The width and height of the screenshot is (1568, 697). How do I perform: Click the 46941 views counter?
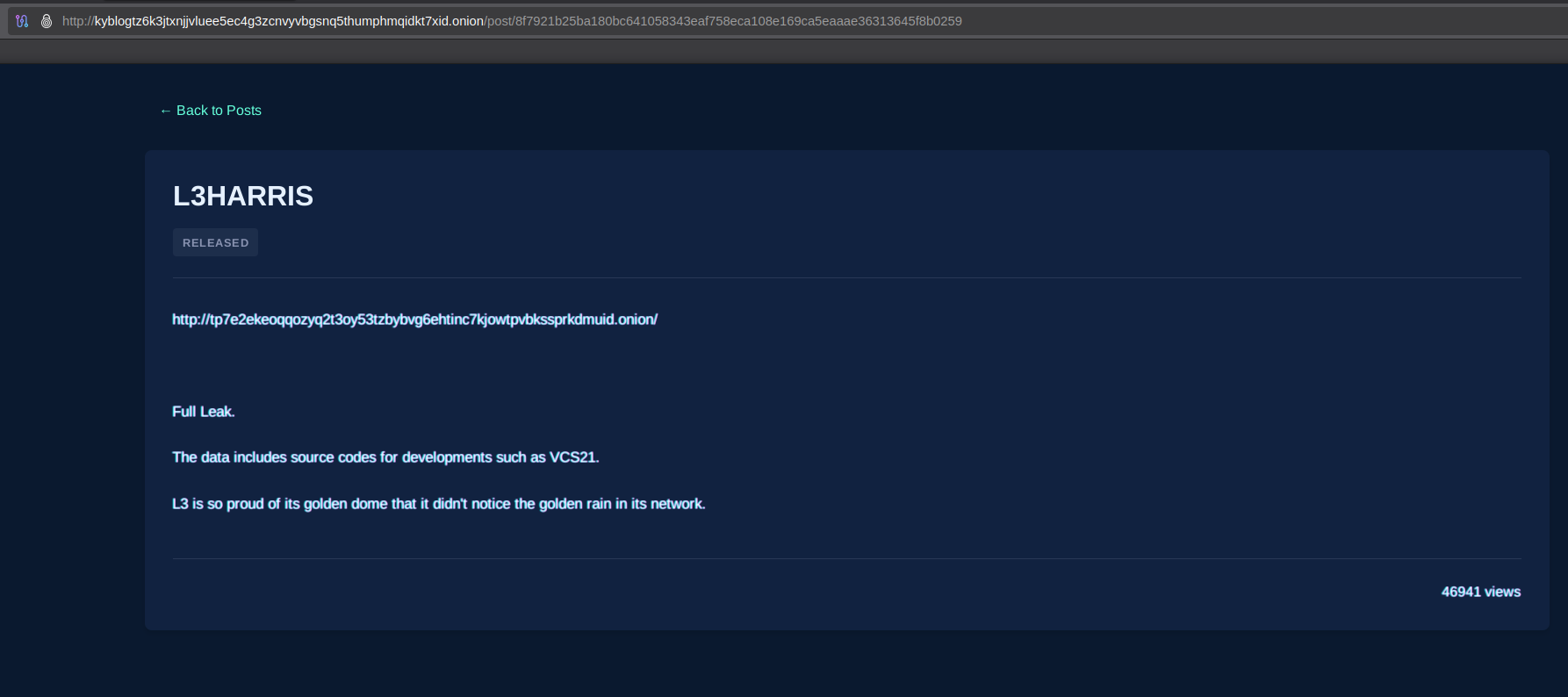point(1480,592)
